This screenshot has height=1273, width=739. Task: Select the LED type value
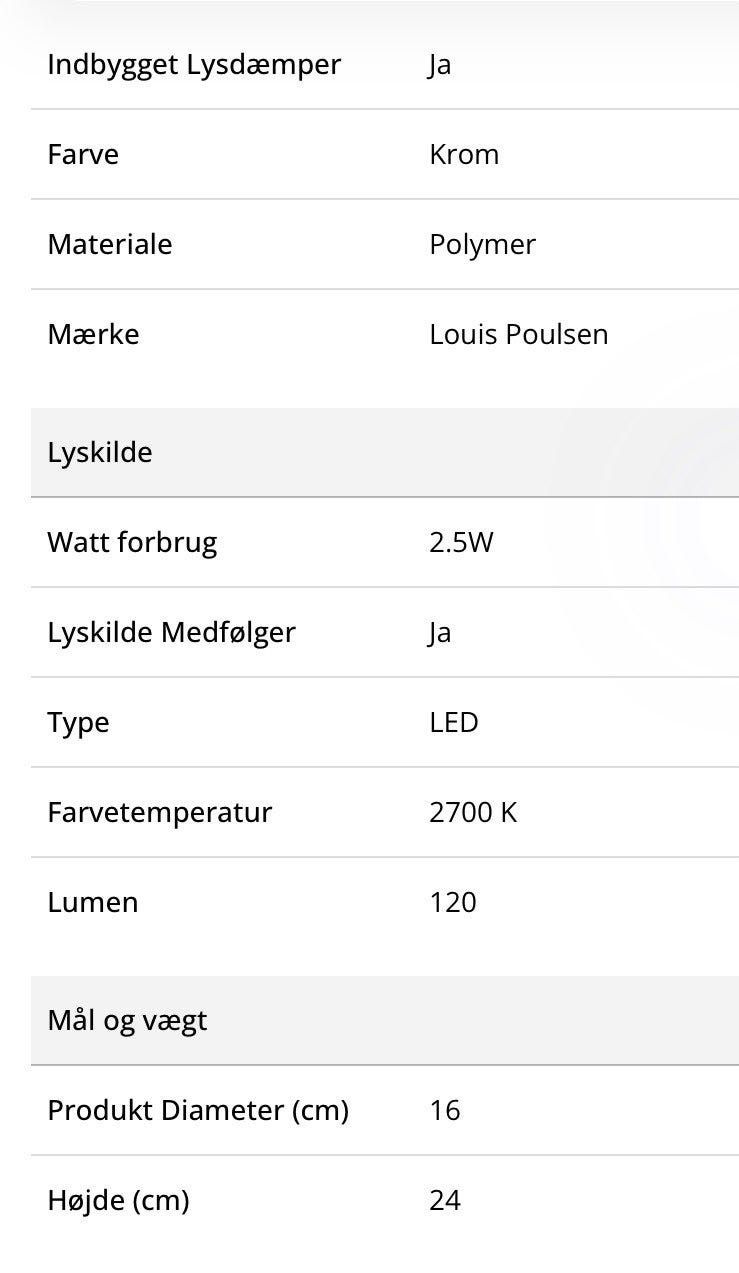(x=454, y=723)
